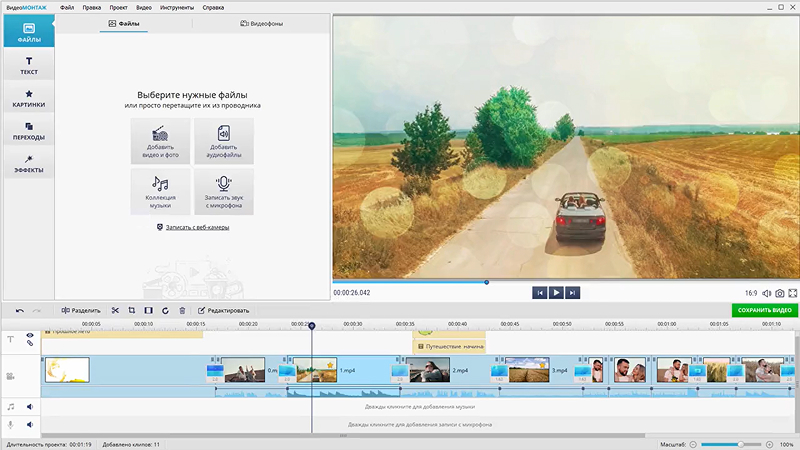Open the Эффекты sidebar section

(29, 163)
